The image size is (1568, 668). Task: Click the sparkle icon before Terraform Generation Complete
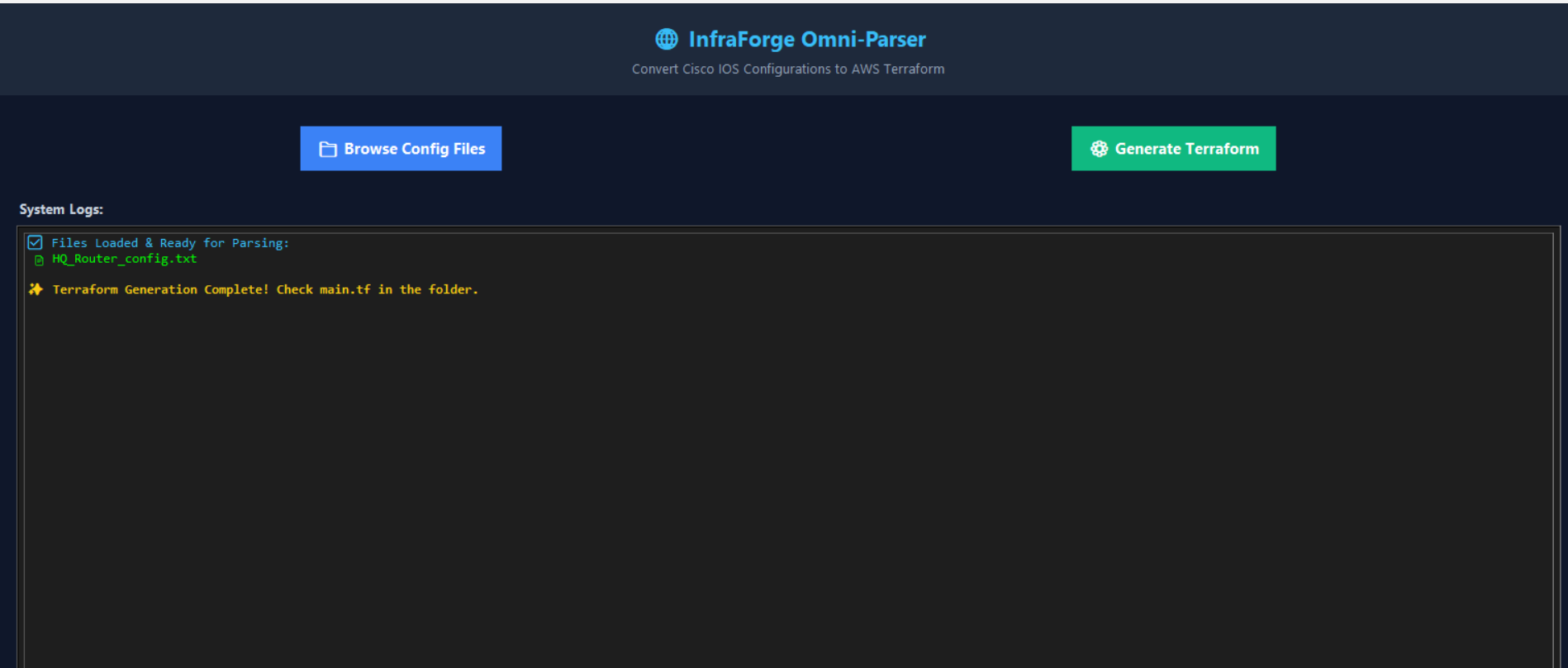(x=36, y=289)
